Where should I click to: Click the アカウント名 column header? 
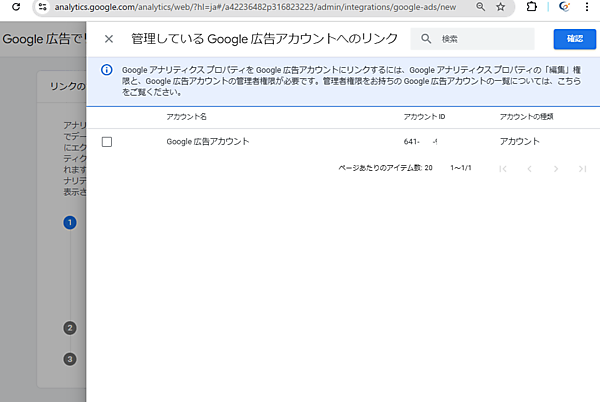(x=186, y=117)
